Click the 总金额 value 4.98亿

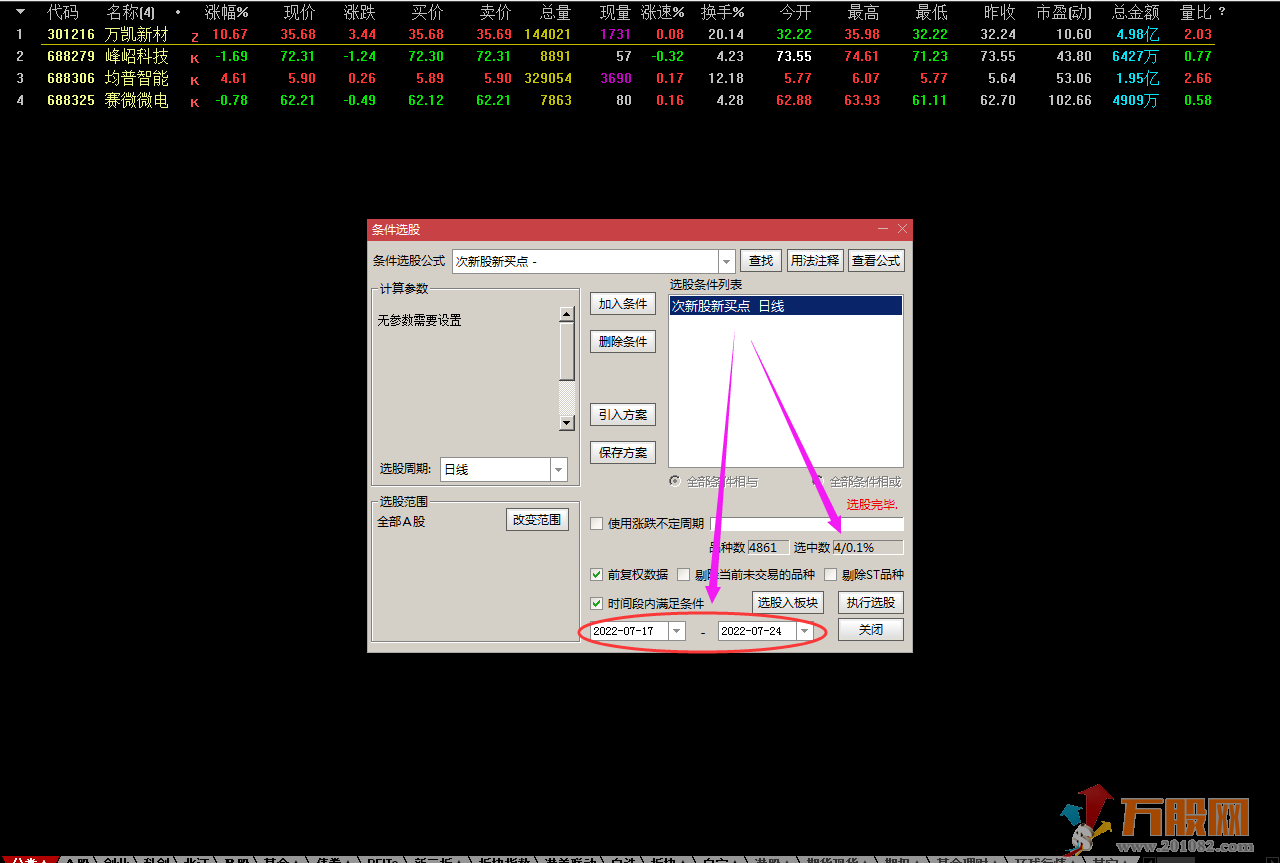point(1137,35)
